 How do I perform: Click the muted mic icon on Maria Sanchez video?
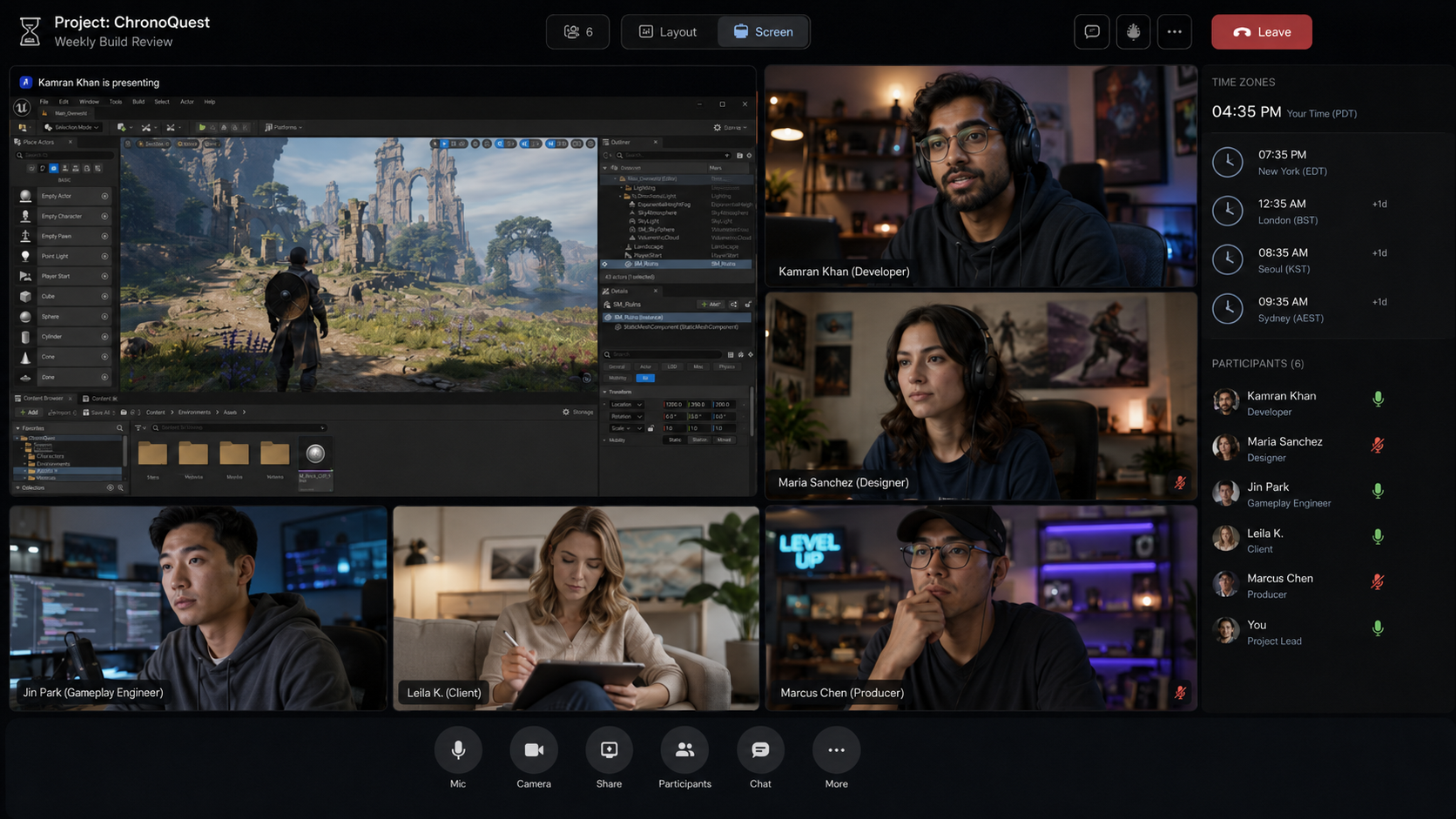1180,482
